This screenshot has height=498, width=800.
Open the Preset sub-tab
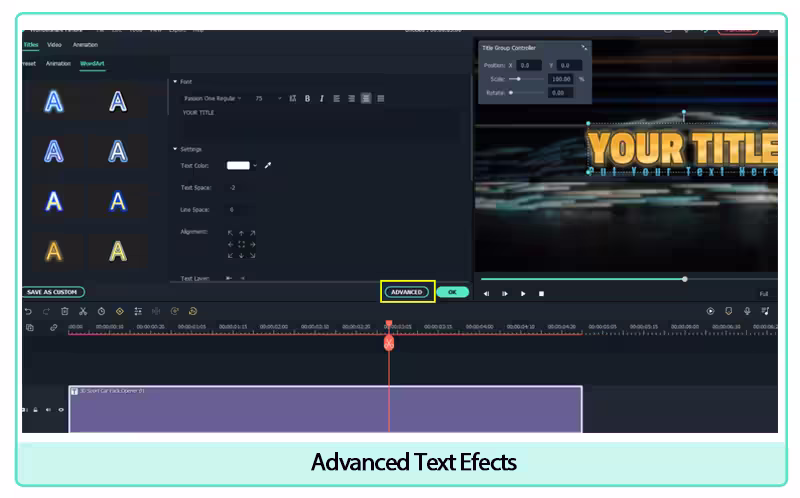pos(29,64)
